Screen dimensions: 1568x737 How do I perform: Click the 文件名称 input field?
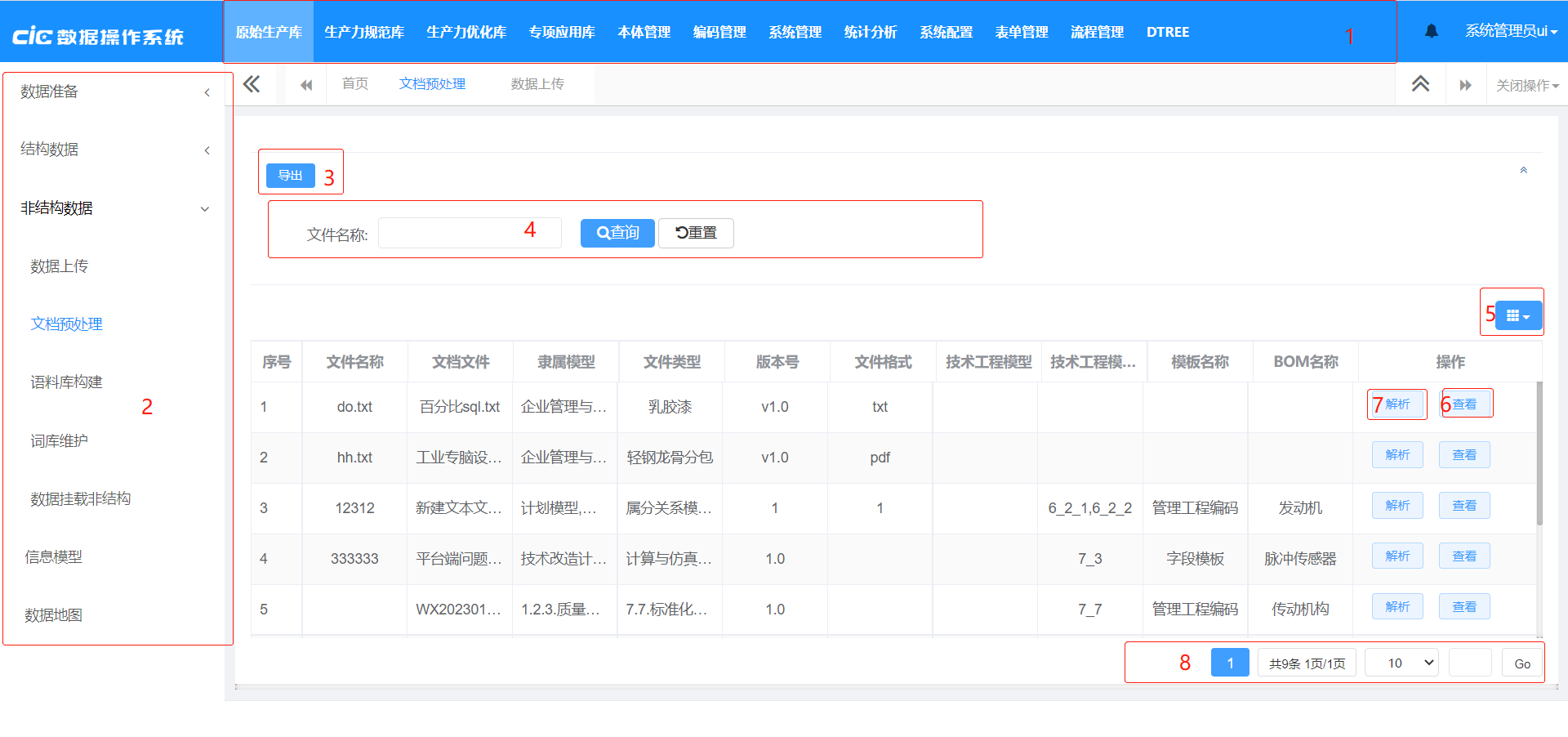[x=470, y=233]
